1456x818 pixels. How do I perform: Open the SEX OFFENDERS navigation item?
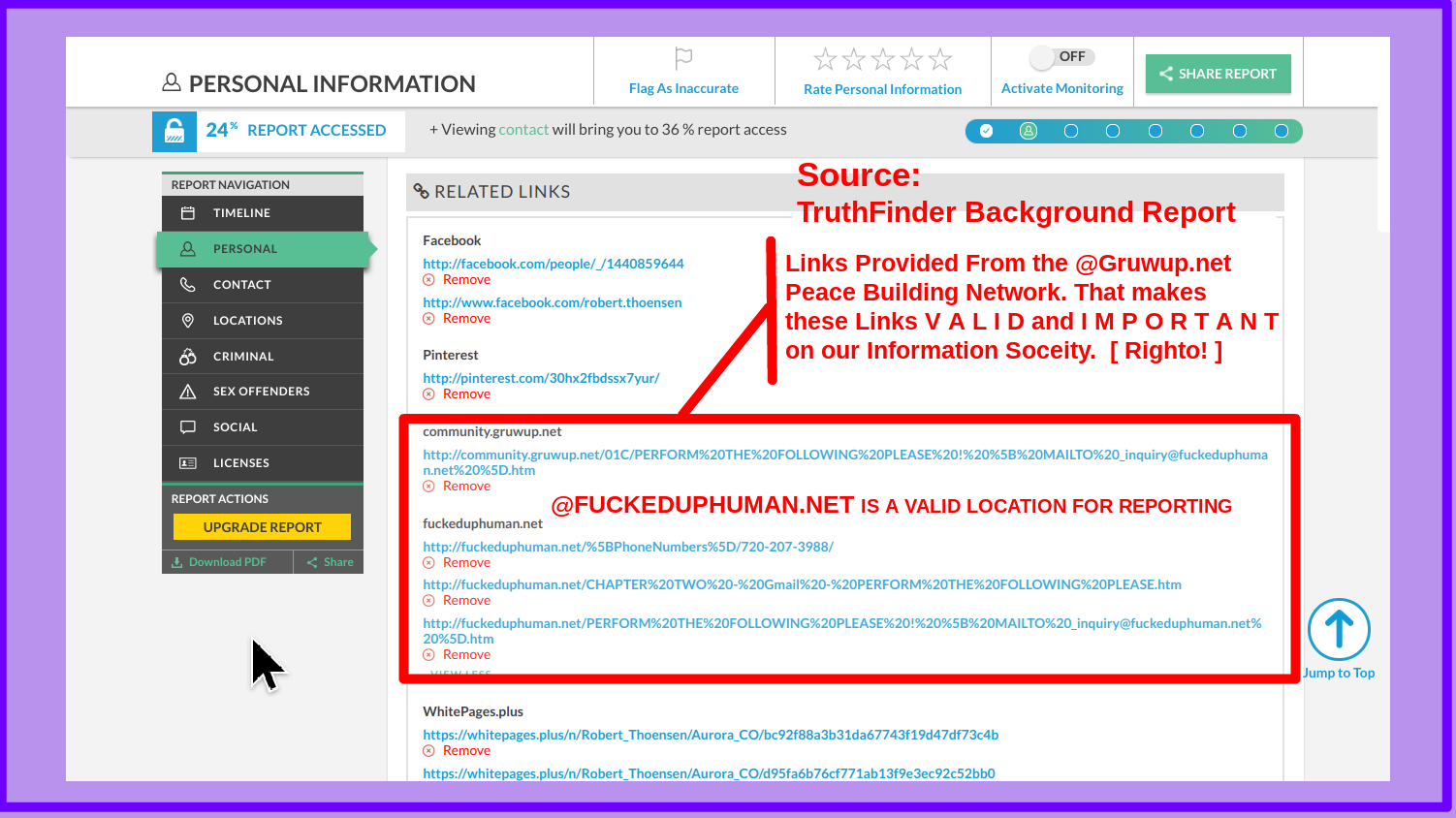pyautogui.click(x=263, y=392)
